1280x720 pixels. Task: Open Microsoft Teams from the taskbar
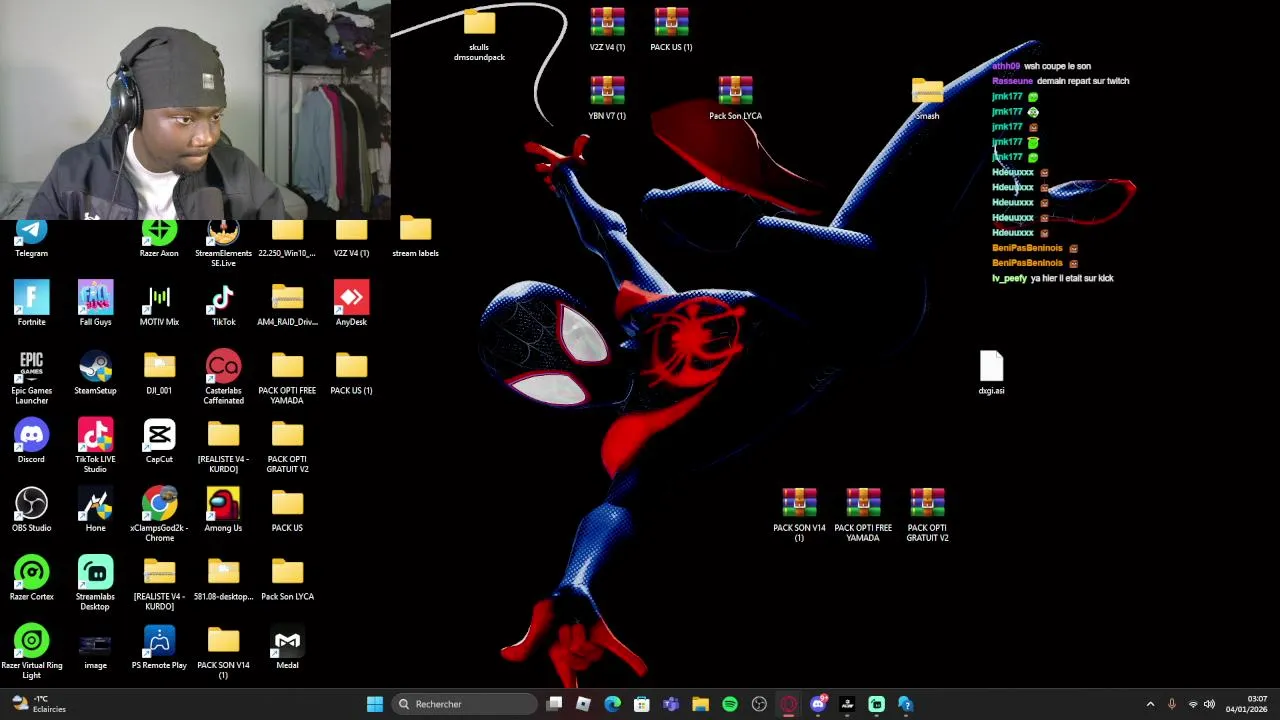[671, 704]
